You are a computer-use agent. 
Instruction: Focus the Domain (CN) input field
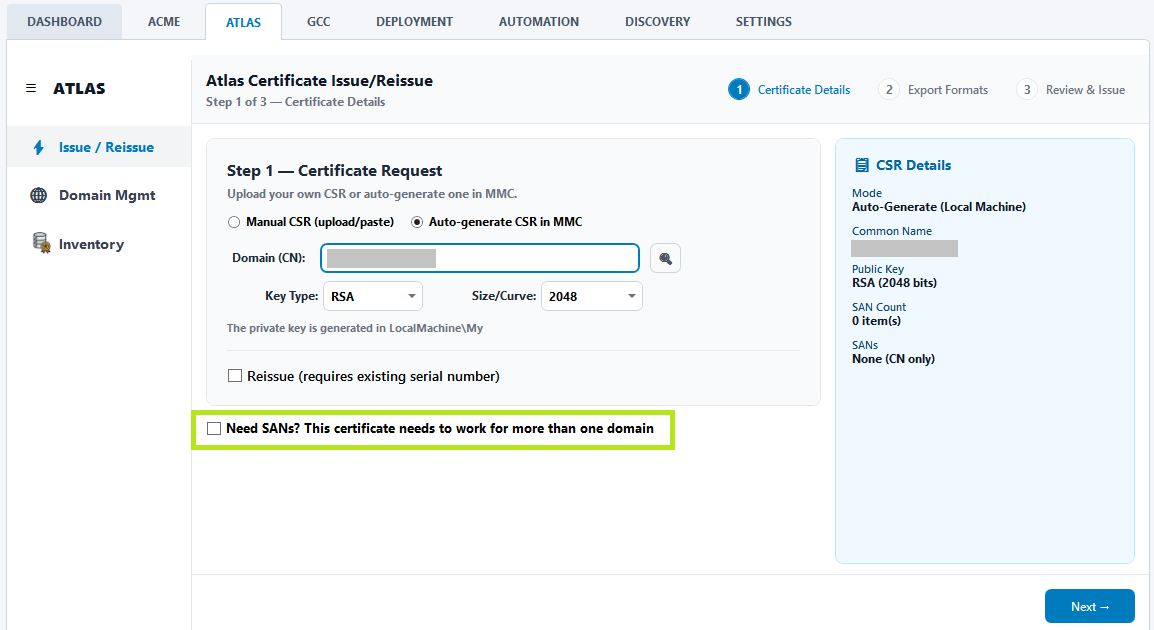480,258
